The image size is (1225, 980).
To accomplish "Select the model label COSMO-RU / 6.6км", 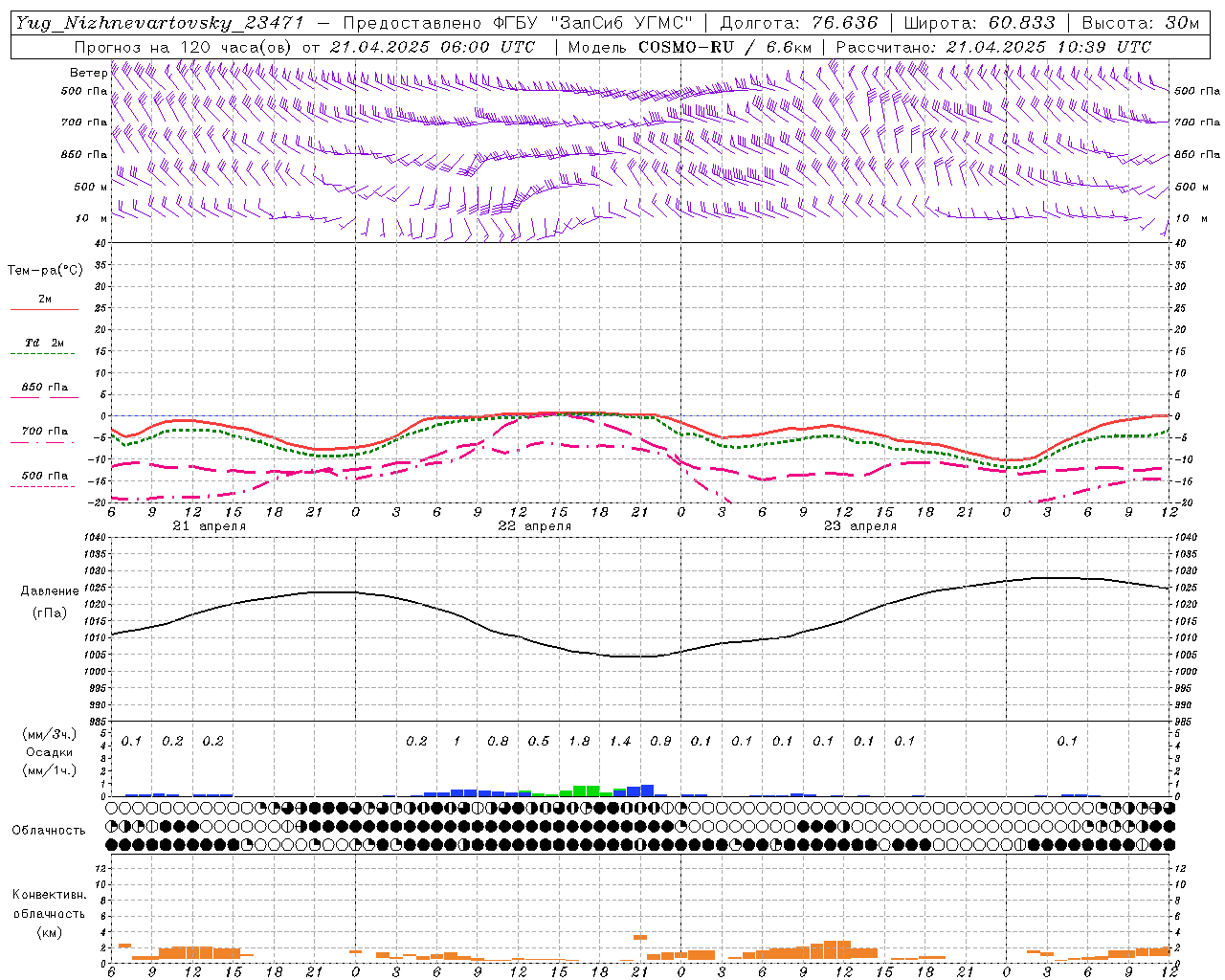I will point(725,47).
